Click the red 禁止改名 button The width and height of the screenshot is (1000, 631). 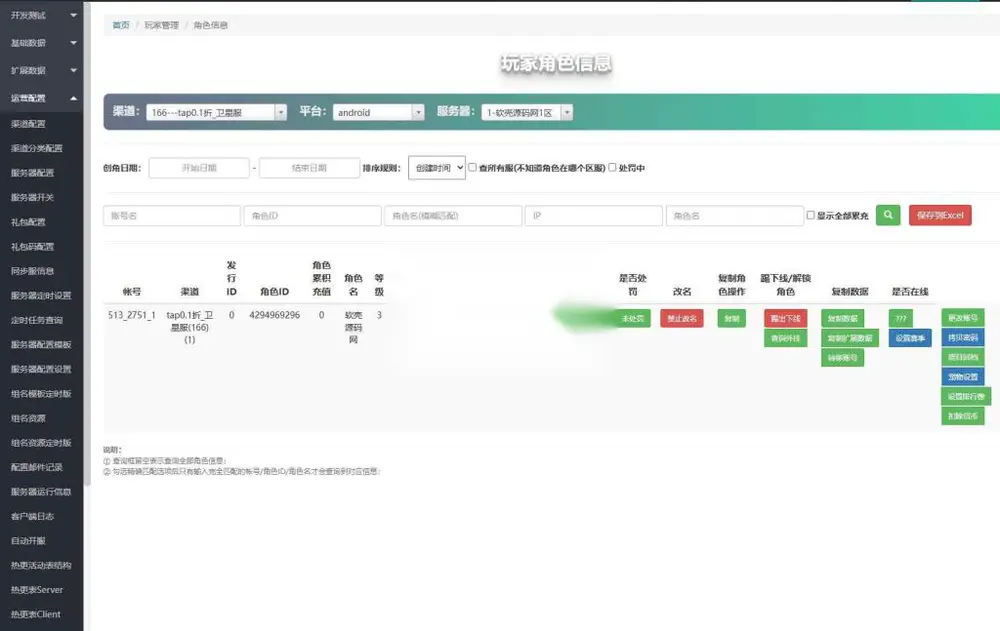[682, 318]
